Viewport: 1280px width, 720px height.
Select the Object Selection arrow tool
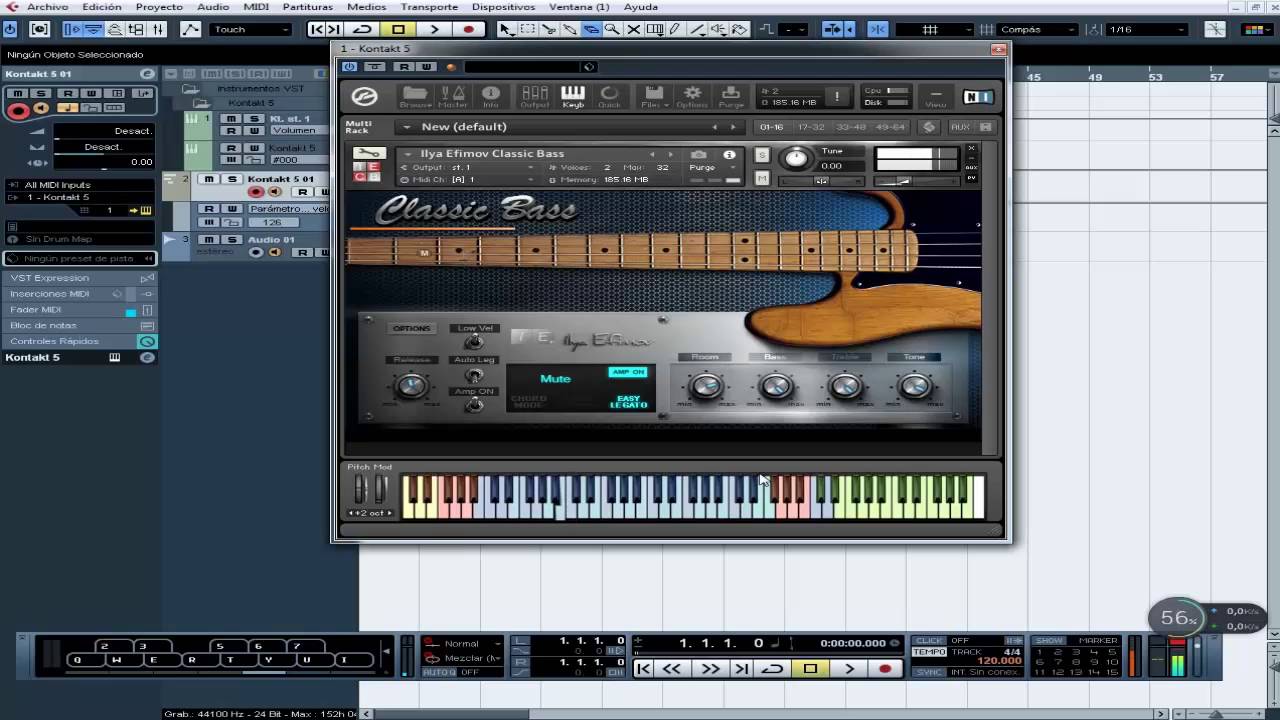pyautogui.click(x=507, y=29)
